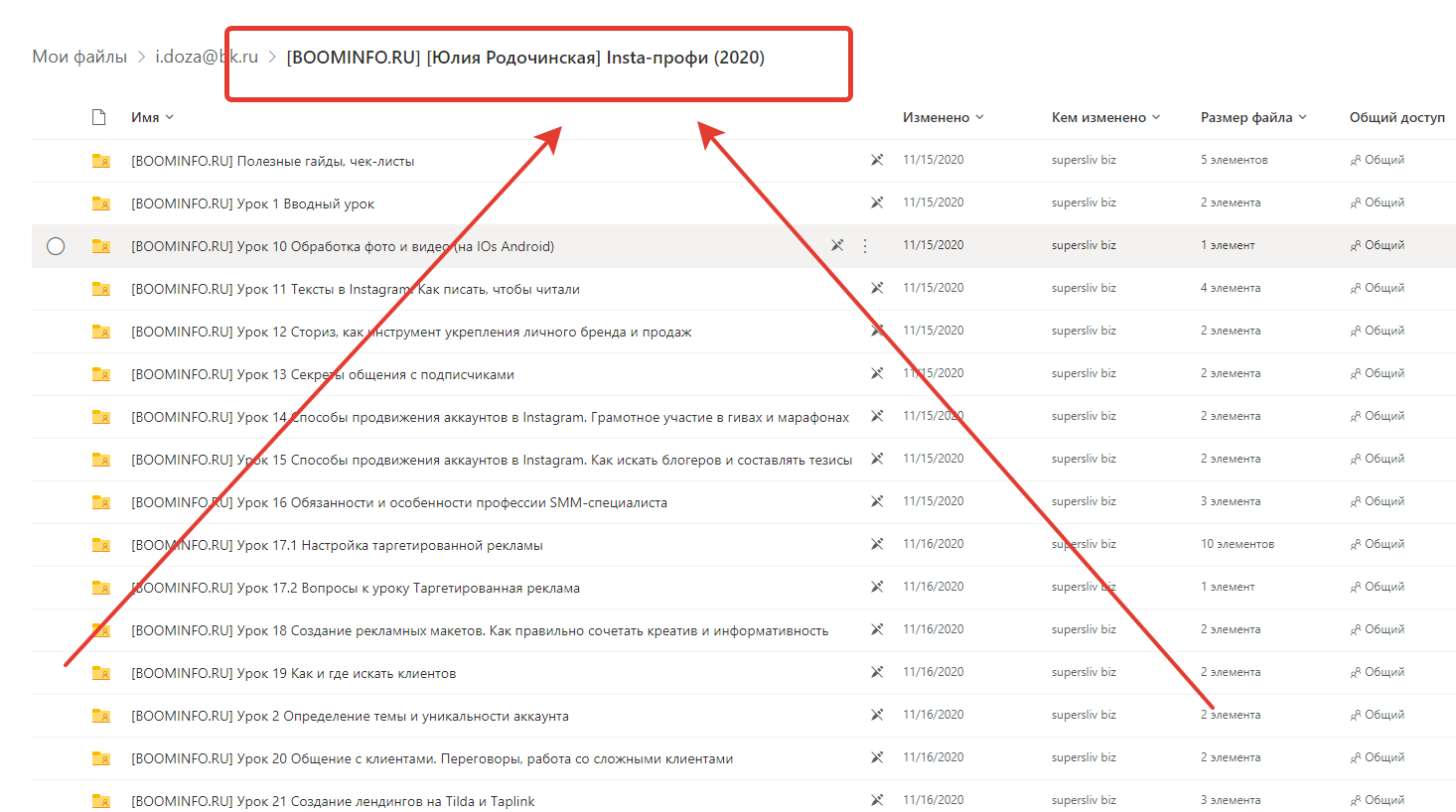Viewport: 1456px width, 812px height.
Task: Open folder Урок 17.2 Вопросы к уроку
Action: tap(356, 588)
